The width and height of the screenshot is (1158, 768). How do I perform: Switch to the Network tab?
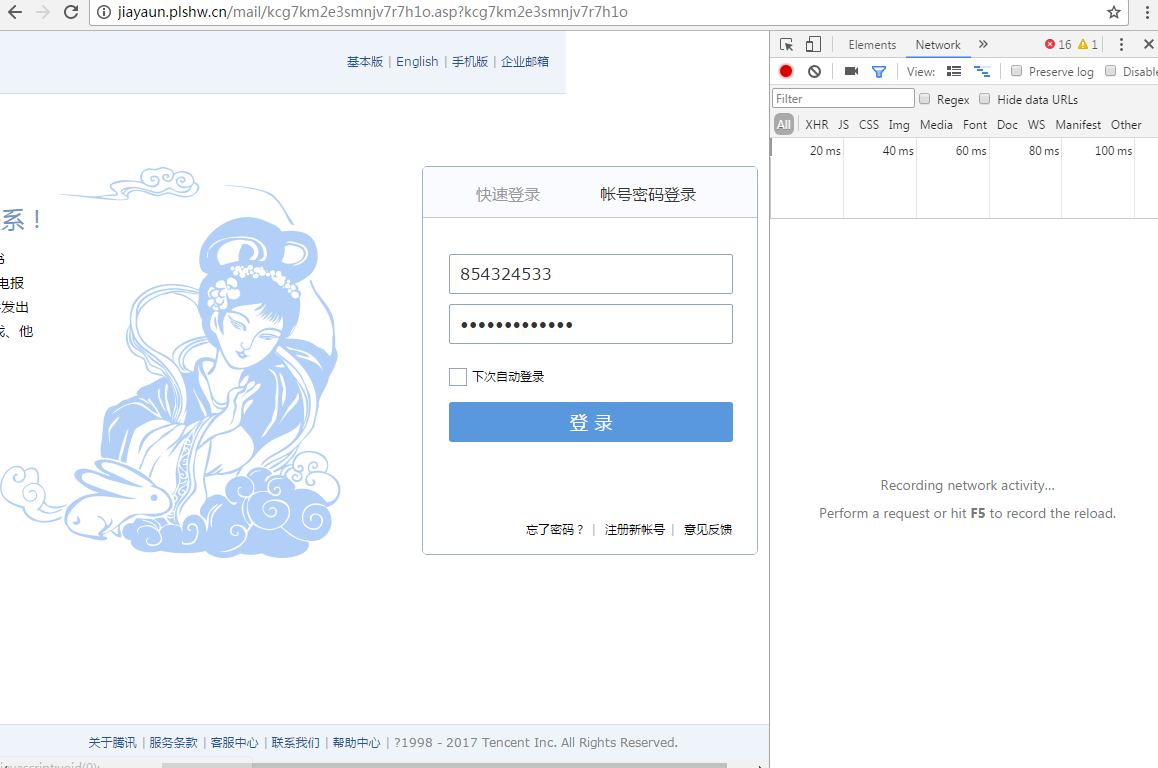pos(938,44)
